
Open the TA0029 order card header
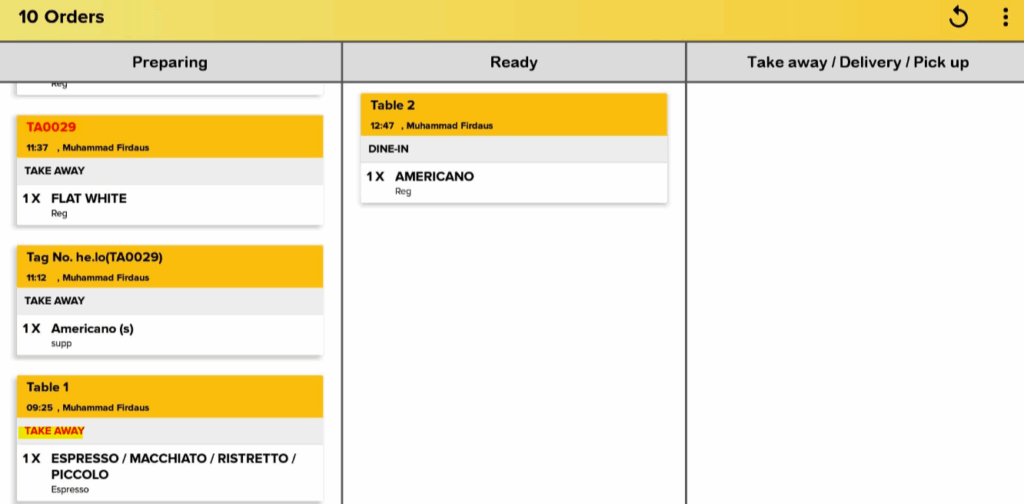coord(170,136)
